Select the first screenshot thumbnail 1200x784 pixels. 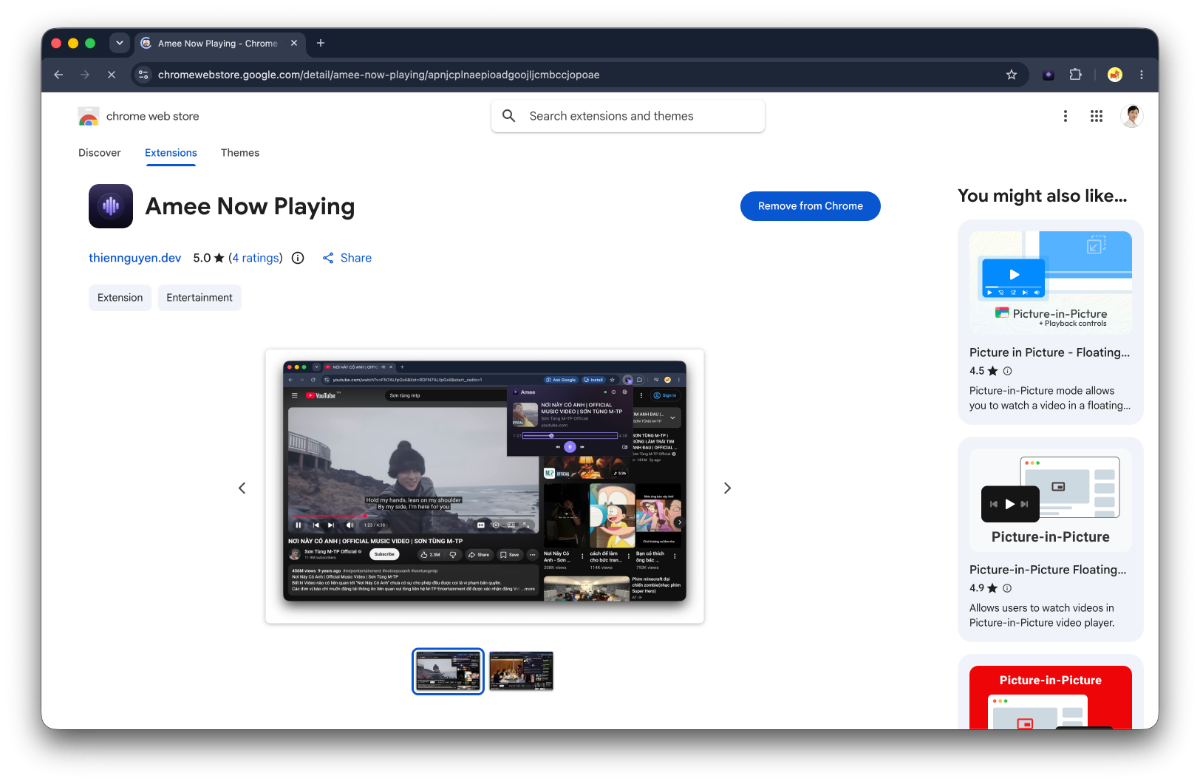(448, 672)
